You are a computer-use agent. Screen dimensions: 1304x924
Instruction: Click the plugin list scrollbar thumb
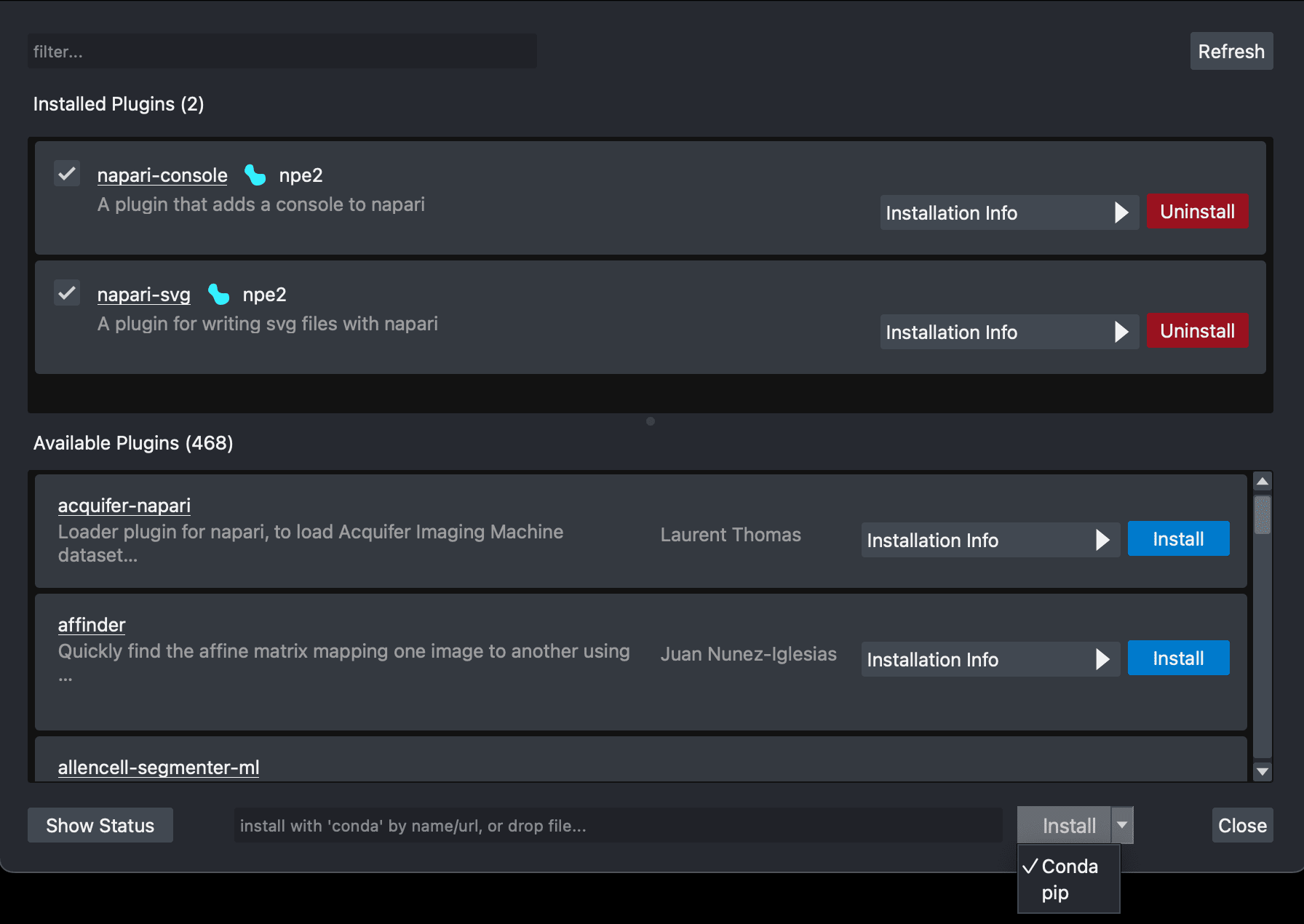pos(1263,517)
